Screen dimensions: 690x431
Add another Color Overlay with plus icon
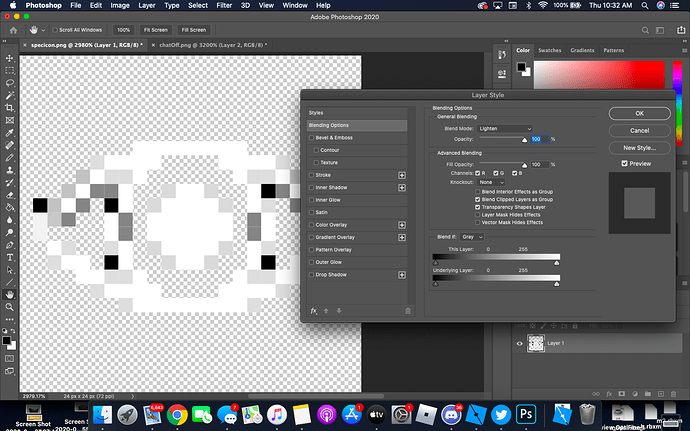pyautogui.click(x=402, y=225)
